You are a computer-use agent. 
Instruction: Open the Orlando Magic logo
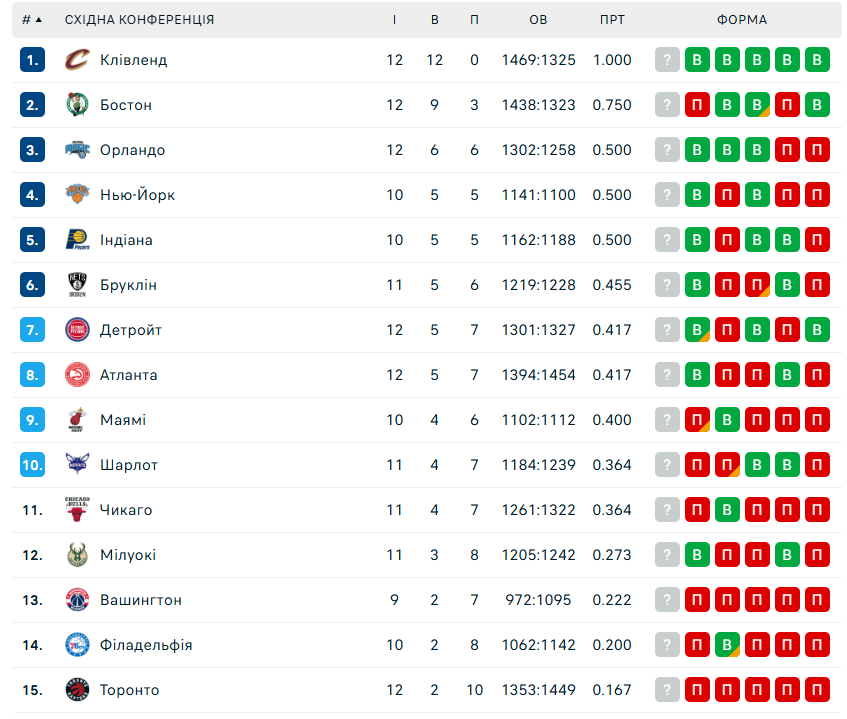point(77,150)
